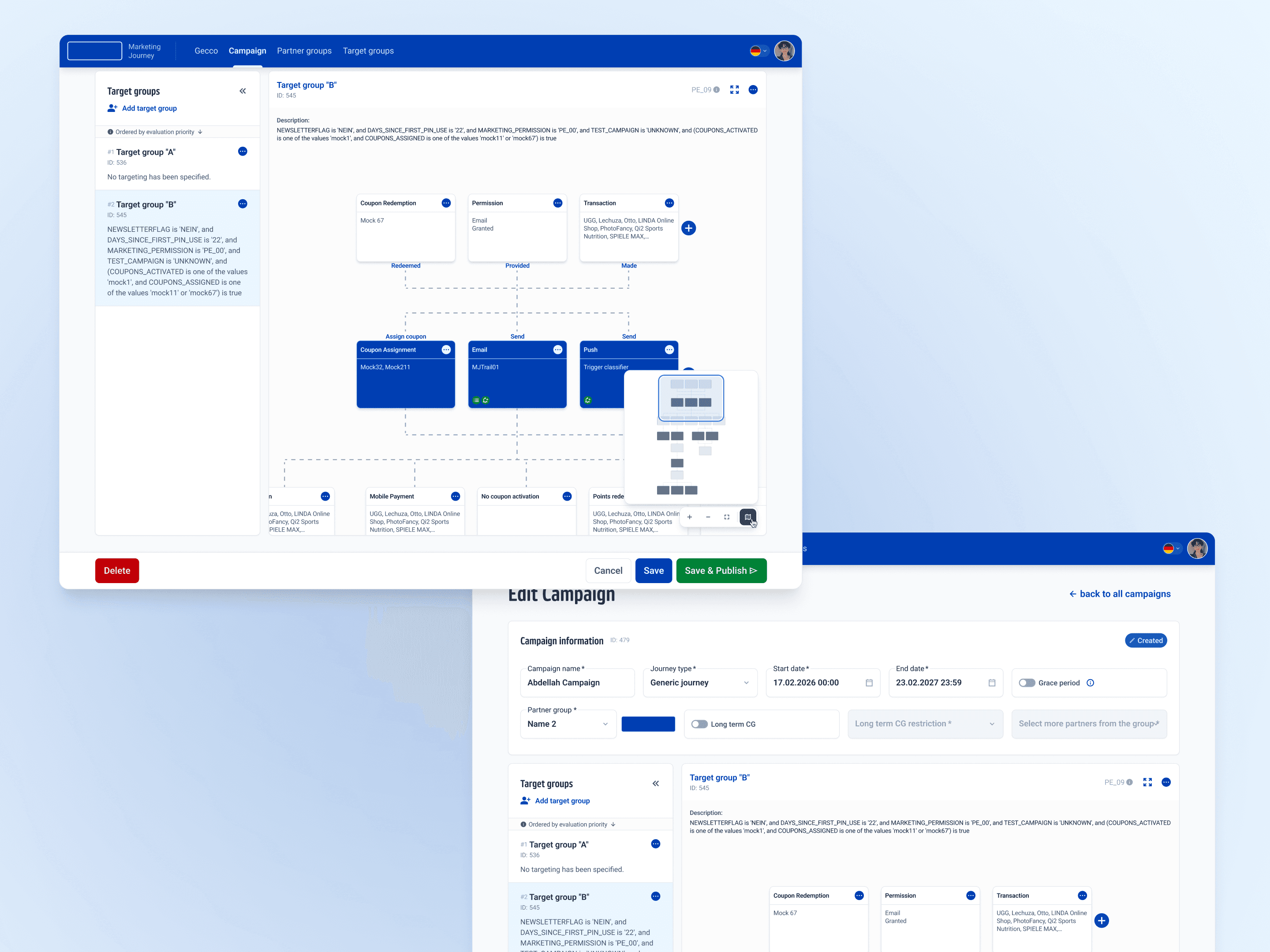Click the red Delete button
Image resolution: width=1270 pixels, height=952 pixels.
click(117, 570)
